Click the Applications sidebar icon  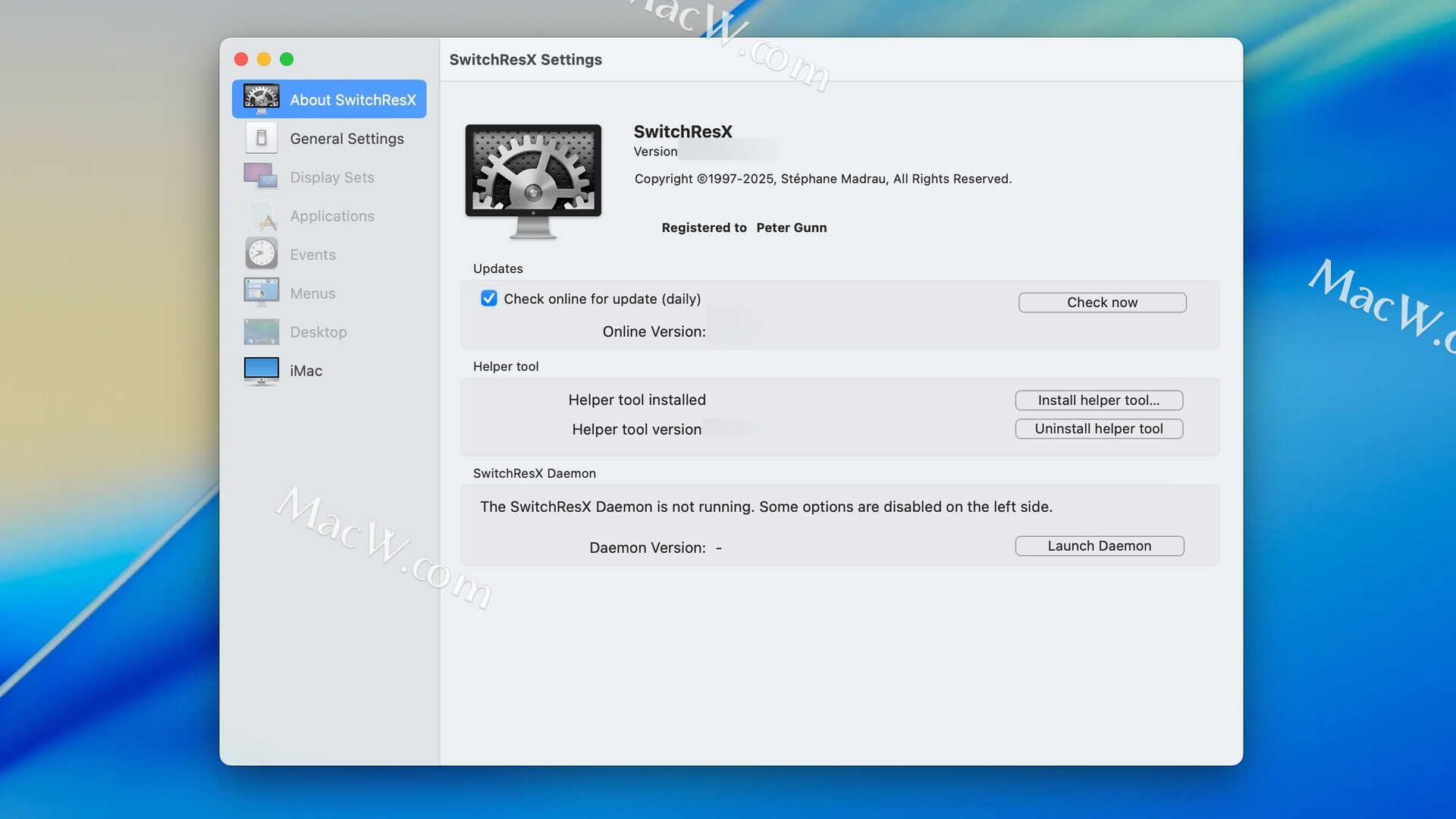(x=261, y=215)
